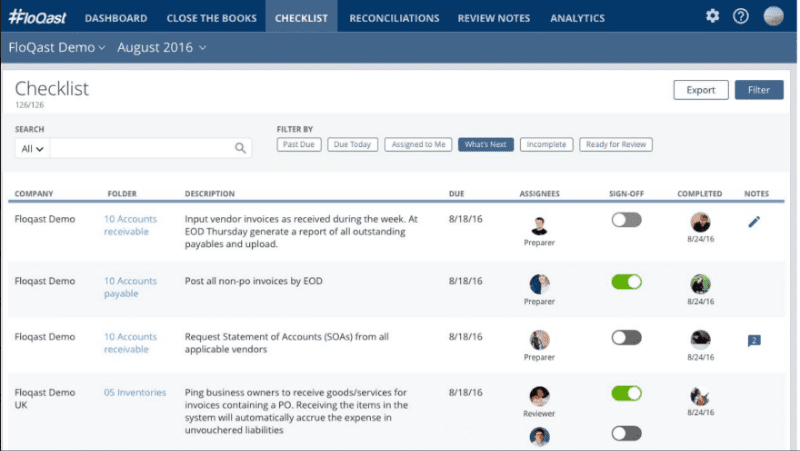Edit note pencil icon for vendor invoices row

(754, 221)
